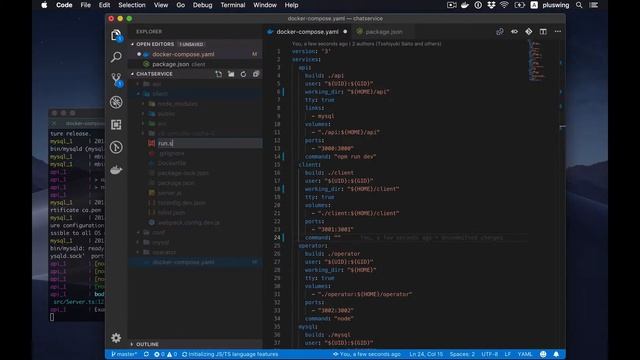640x360 pixels.
Task: Open the Explorer view in activity bar
Action: 116,35
